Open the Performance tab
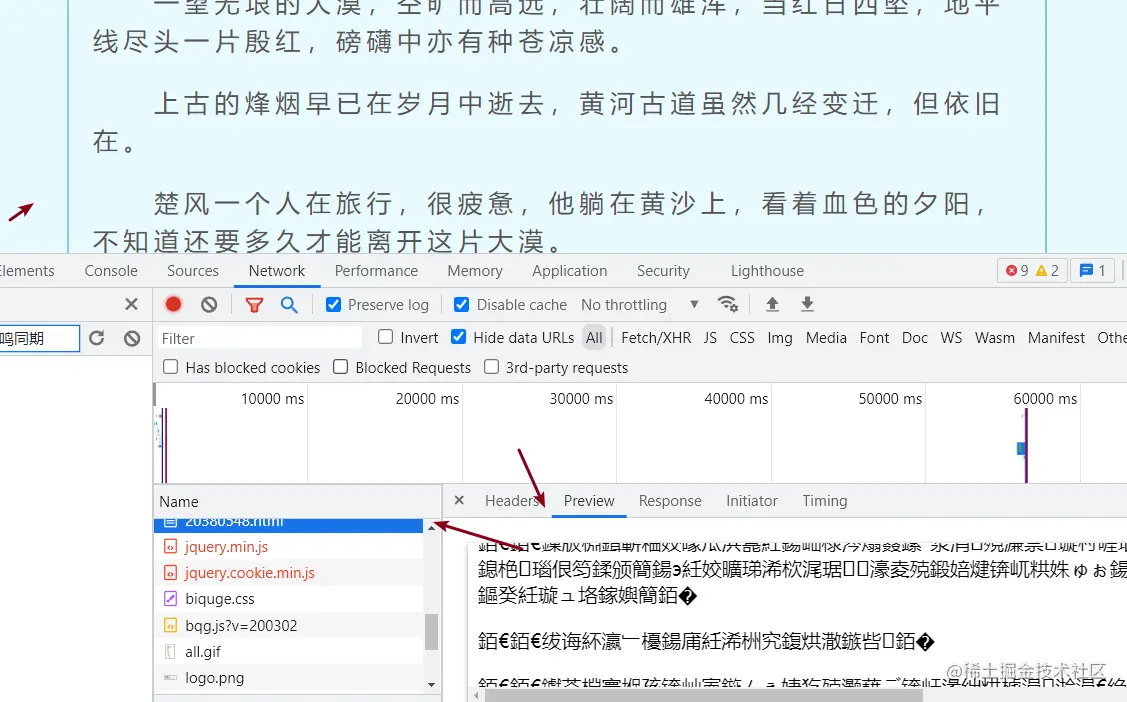This screenshot has width=1127, height=702. tap(376, 271)
